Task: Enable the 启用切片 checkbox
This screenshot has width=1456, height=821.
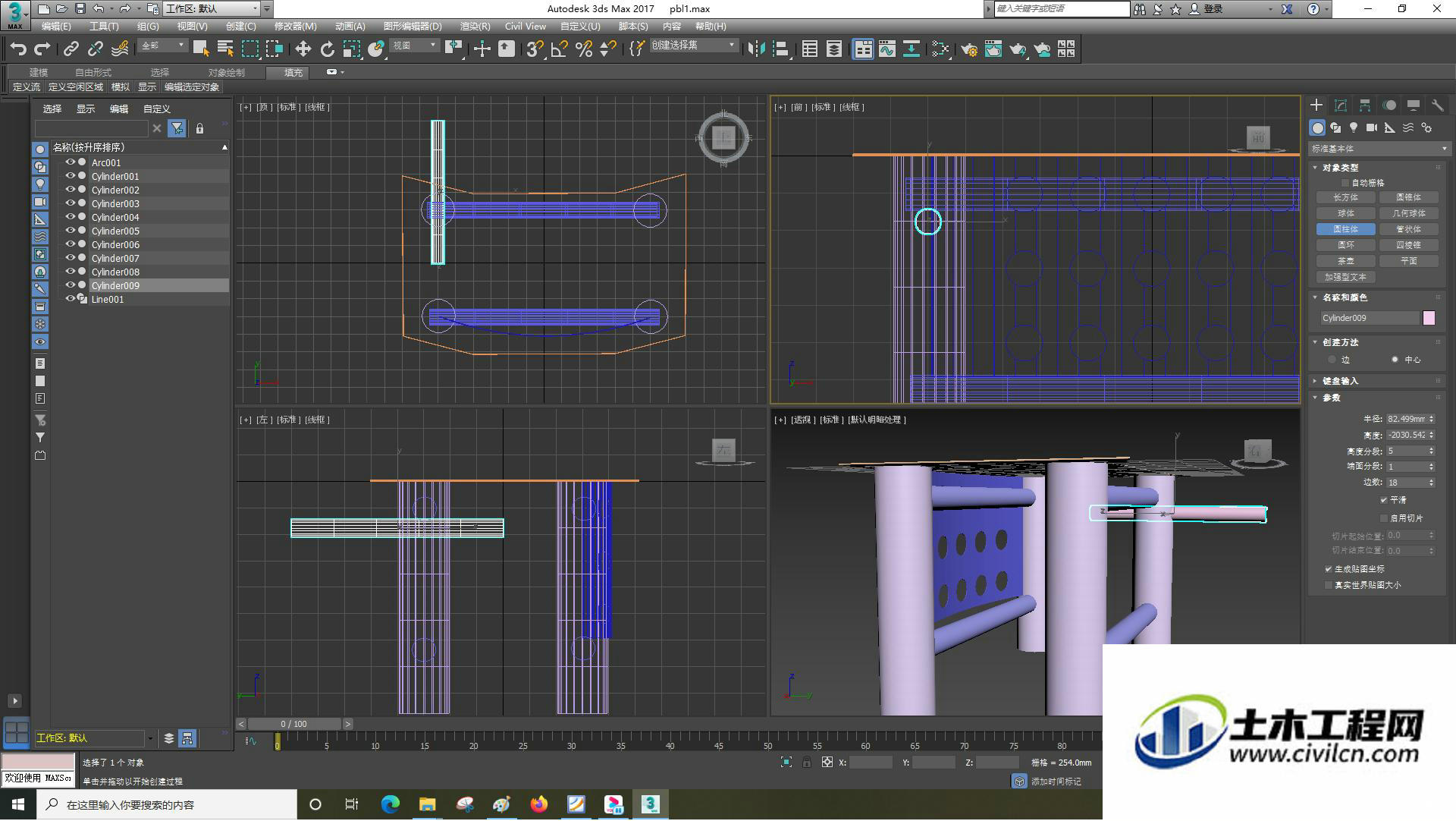Action: [1384, 518]
